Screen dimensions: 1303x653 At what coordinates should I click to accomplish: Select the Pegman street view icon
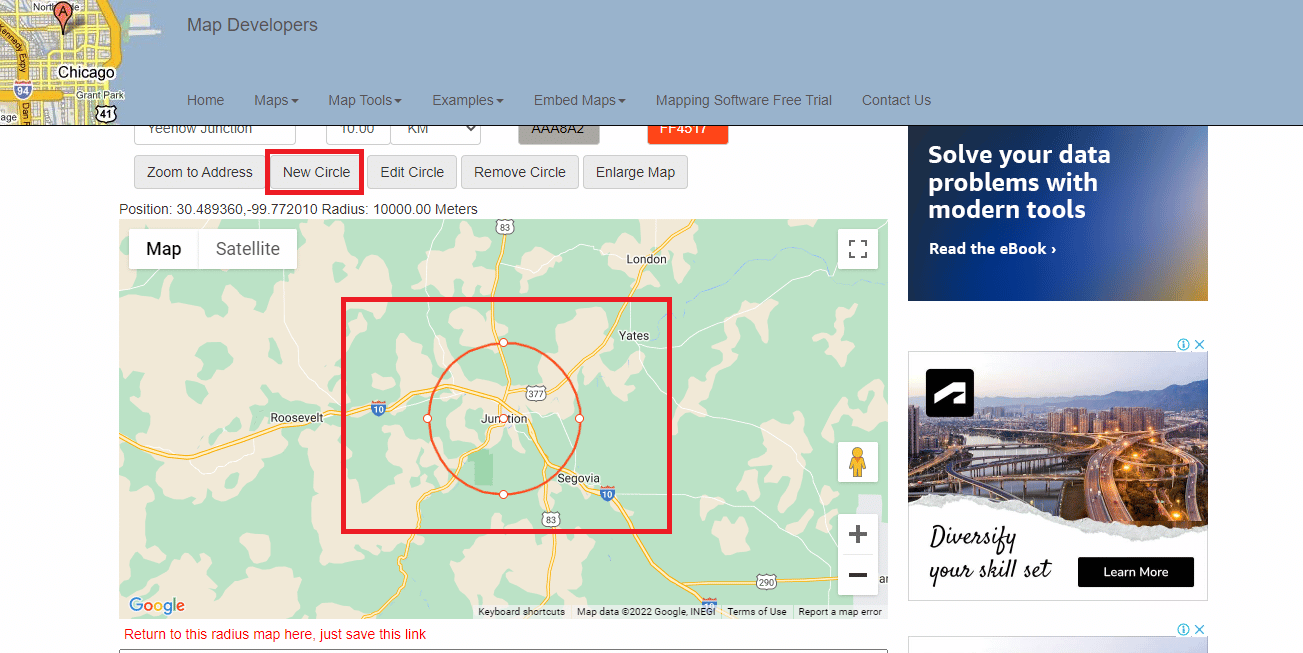pos(857,462)
